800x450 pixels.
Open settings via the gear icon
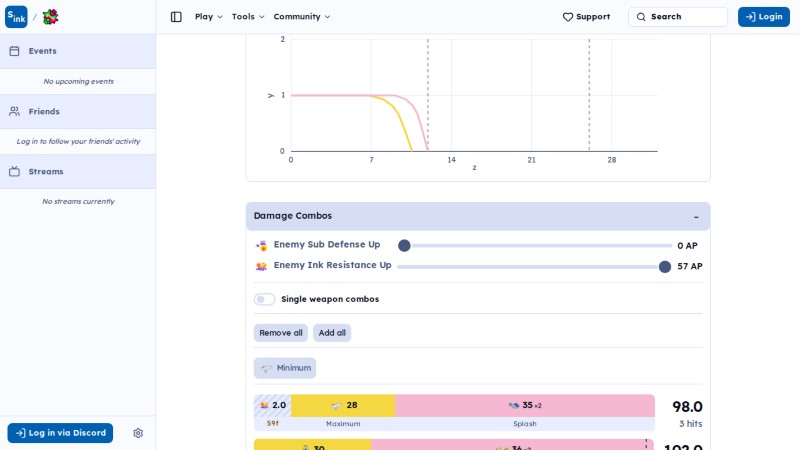click(x=138, y=433)
